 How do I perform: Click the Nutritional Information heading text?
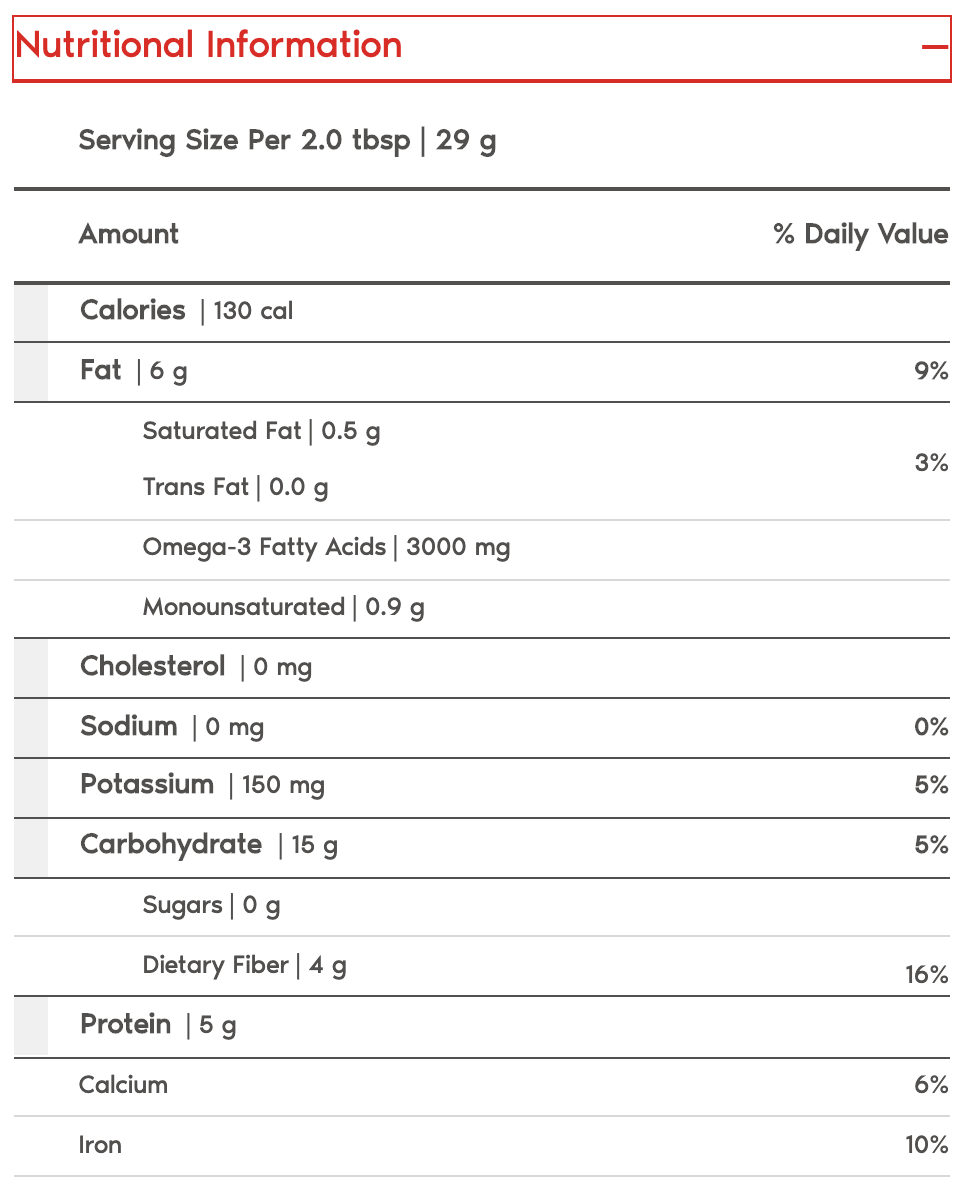(x=209, y=45)
